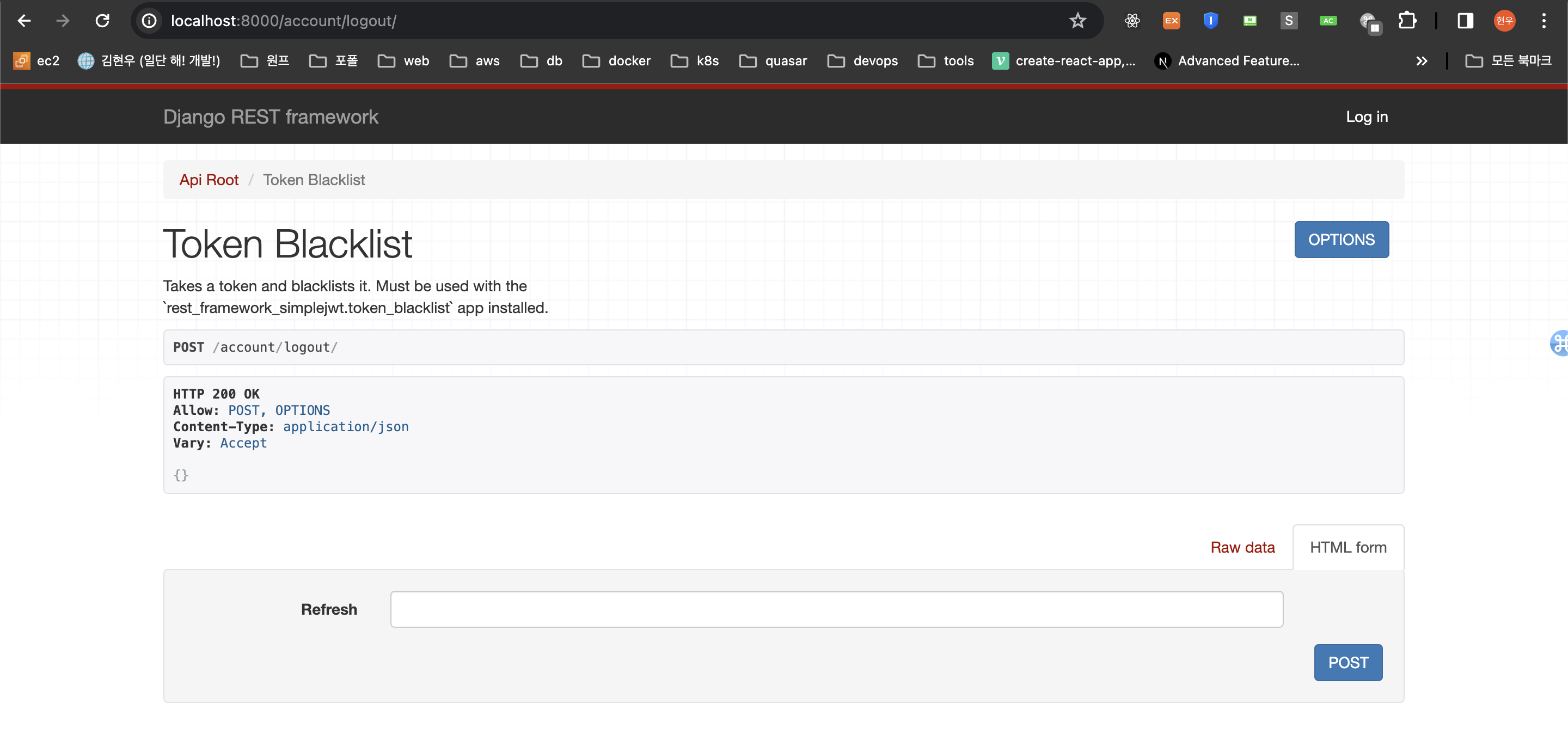Switch to the Raw data tab
Image resolution: width=1568 pixels, height=747 pixels.
point(1242,547)
